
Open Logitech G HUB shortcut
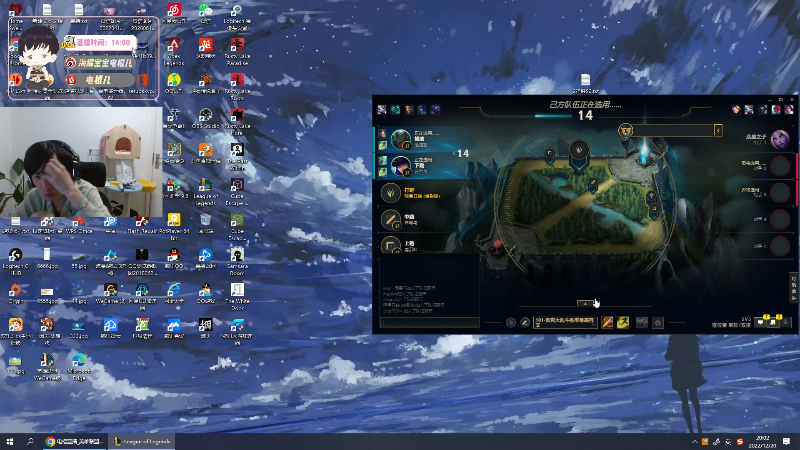point(15,262)
